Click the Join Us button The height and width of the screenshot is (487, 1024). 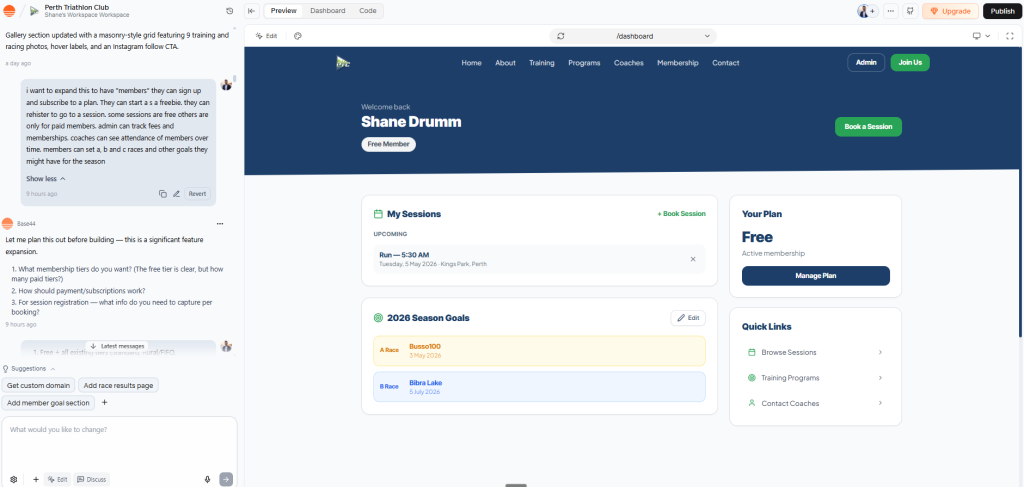tap(910, 63)
